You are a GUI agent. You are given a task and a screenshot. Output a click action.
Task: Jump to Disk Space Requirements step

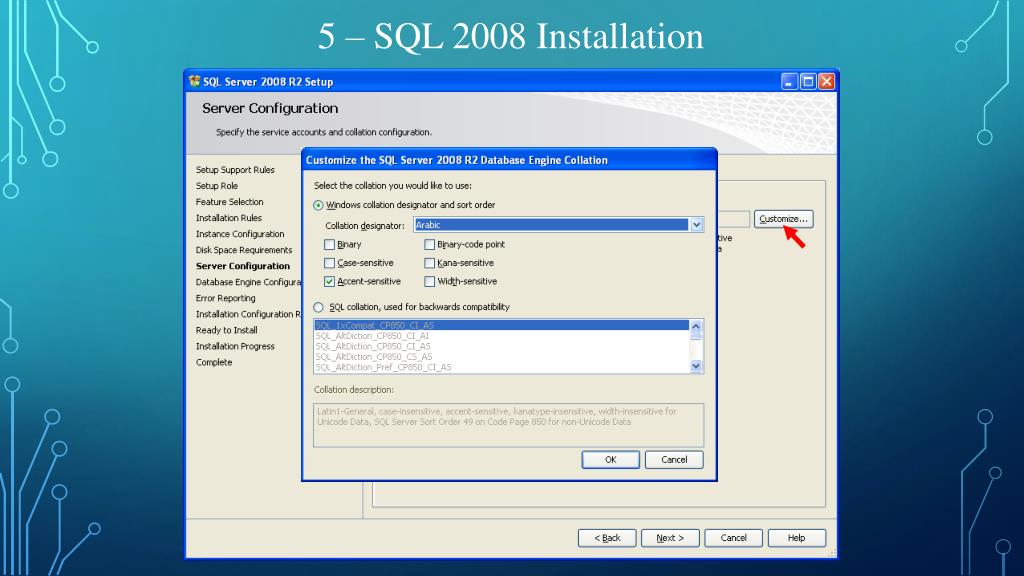244,250
